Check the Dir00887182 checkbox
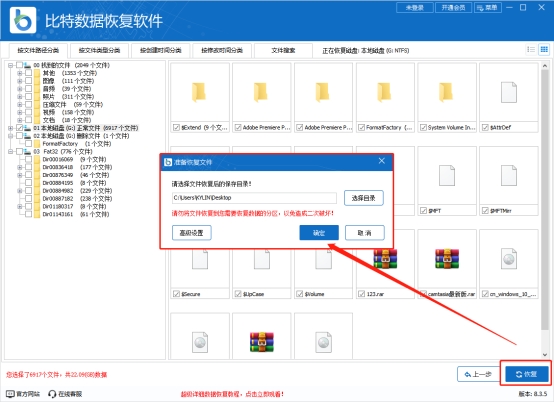The image size is (554, 402). coord(29,199)
